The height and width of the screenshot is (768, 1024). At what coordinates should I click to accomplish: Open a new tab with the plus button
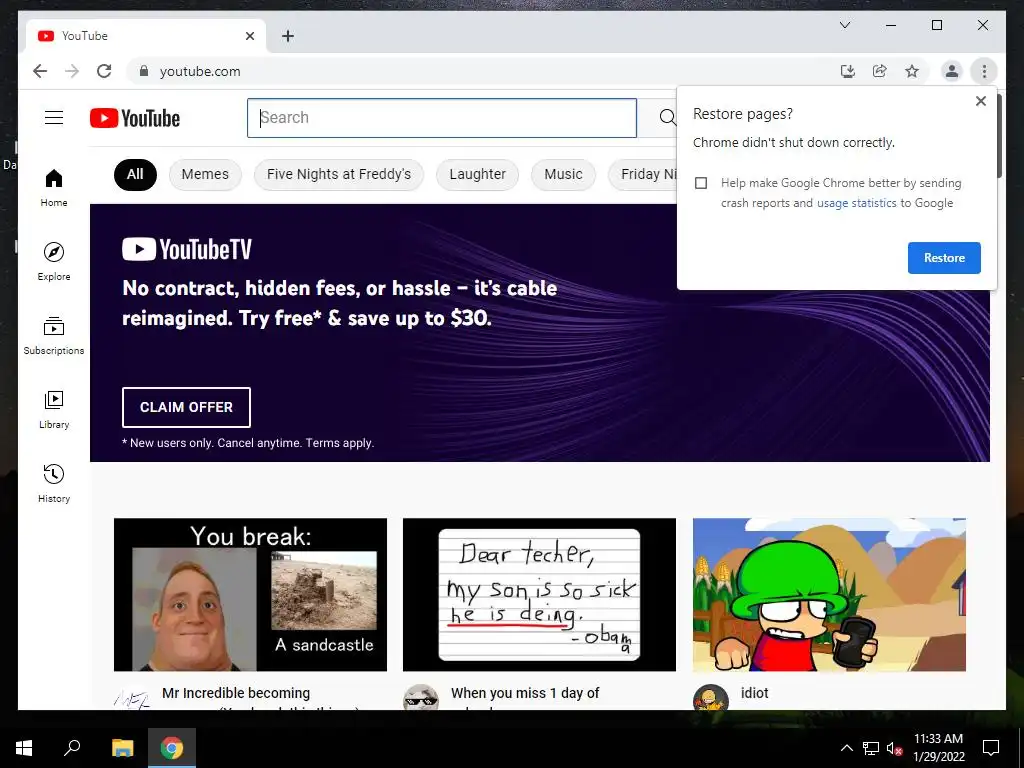pos(287,36)
